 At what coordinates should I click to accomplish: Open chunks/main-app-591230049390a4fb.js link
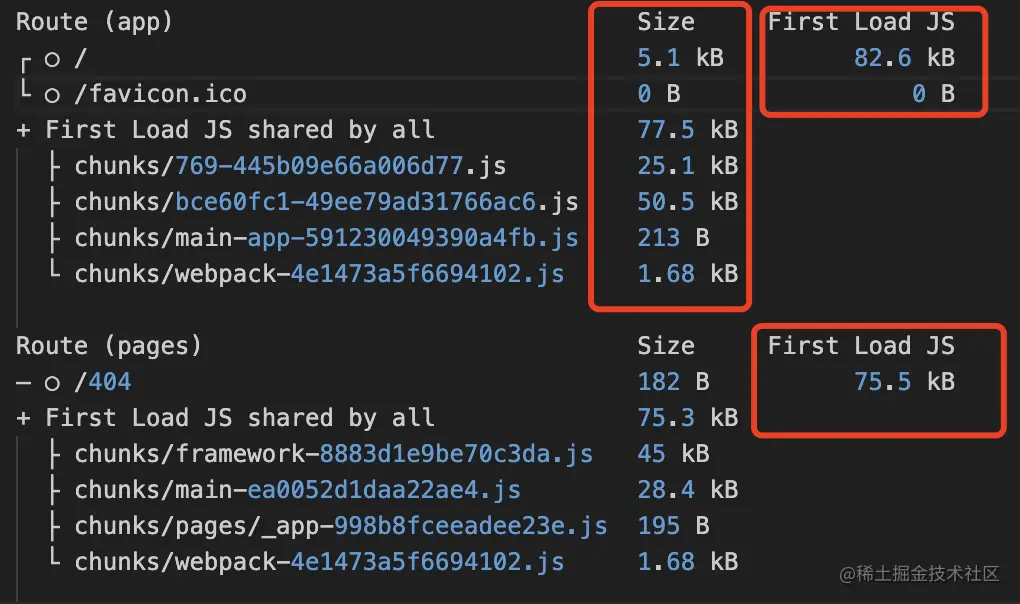click(327, 238)
